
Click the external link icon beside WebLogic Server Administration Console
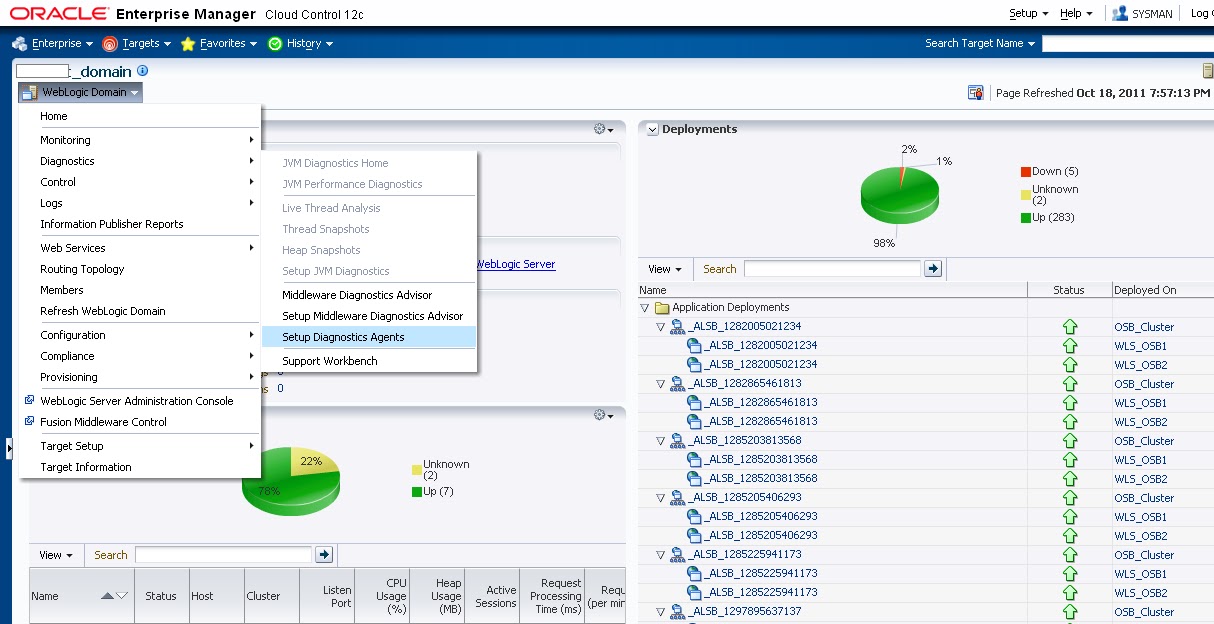pos(30,400)
